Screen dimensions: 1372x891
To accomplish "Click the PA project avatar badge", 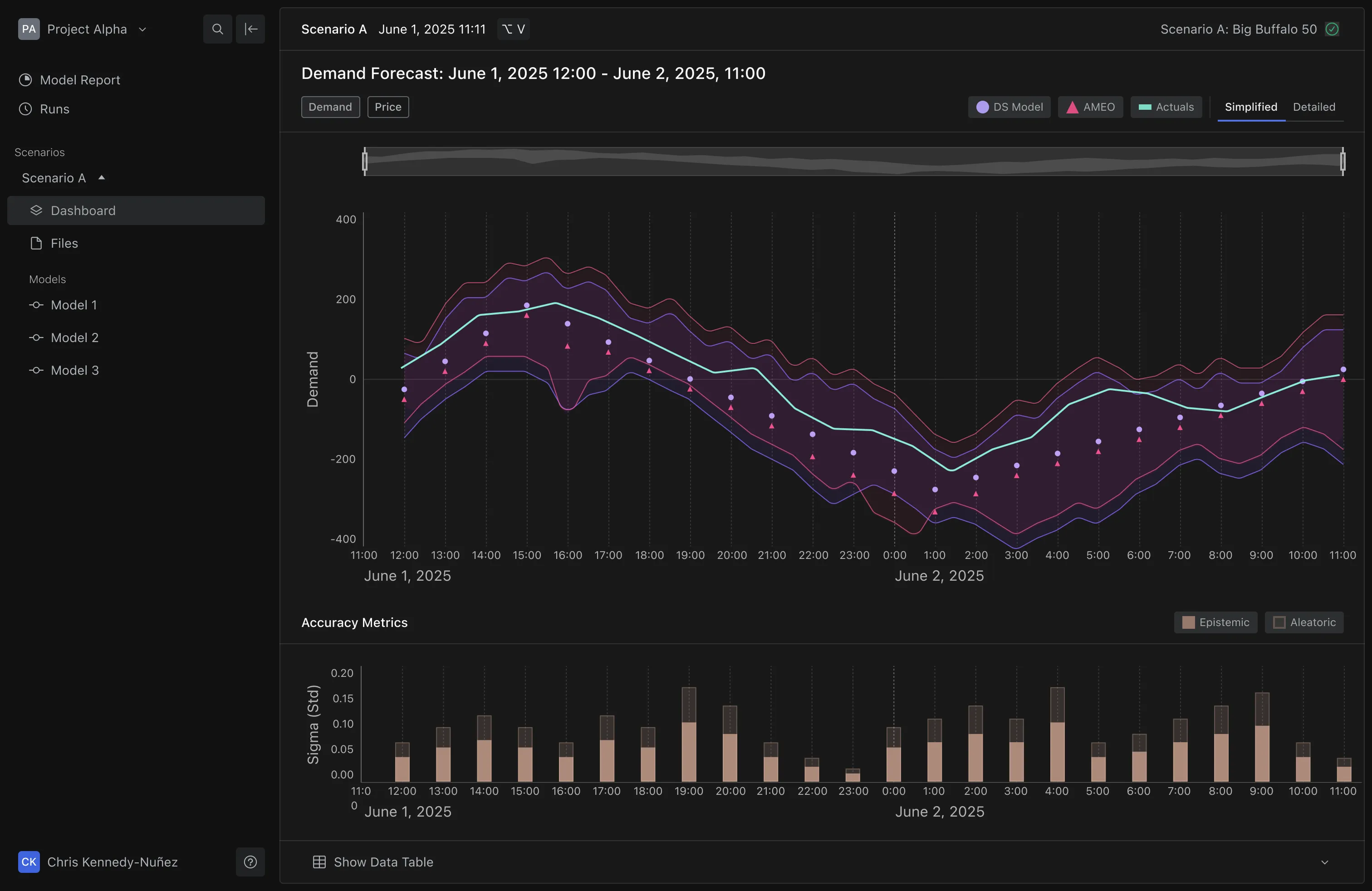I will pos(29,29).
